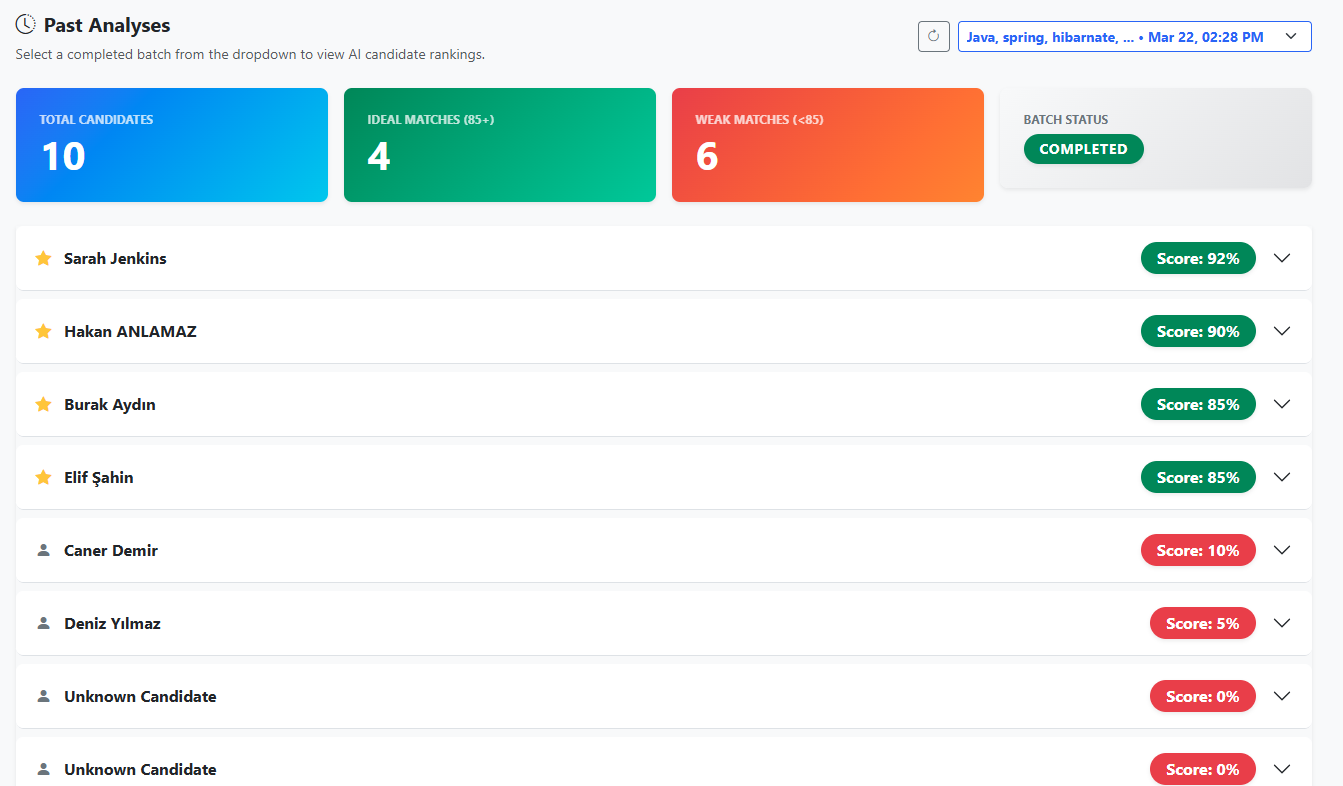Click the COMPLETED status badge
The image size is (1343, 786).
coord(1083,148)
